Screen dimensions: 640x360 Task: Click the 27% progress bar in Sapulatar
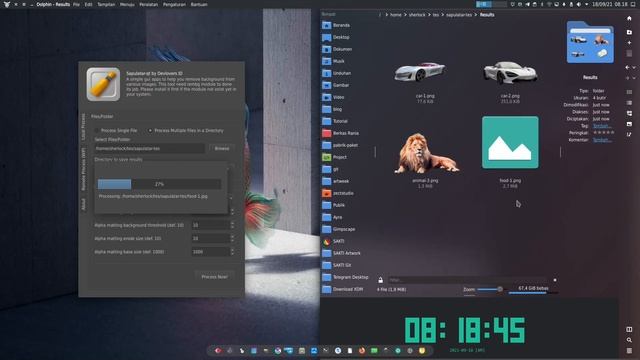(159, 184)
